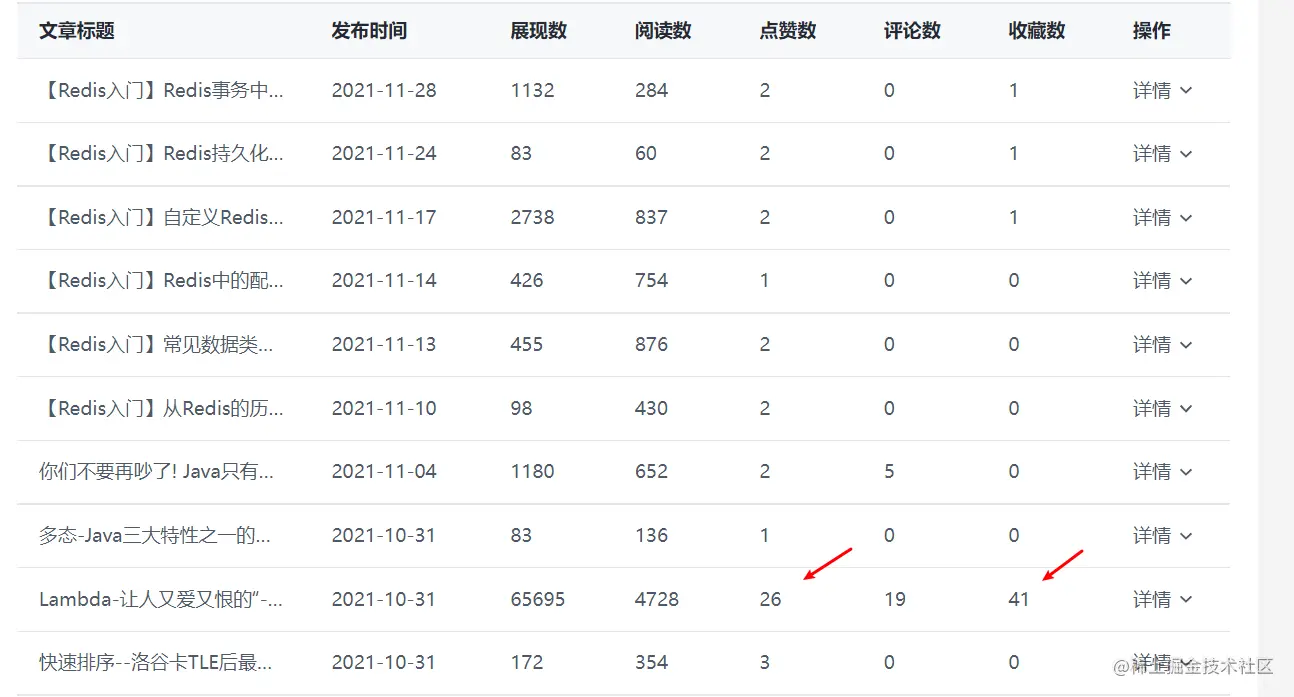Click the 文章标题 column header
Screen dimensions: 1294x697
click(x=77, y=31)
